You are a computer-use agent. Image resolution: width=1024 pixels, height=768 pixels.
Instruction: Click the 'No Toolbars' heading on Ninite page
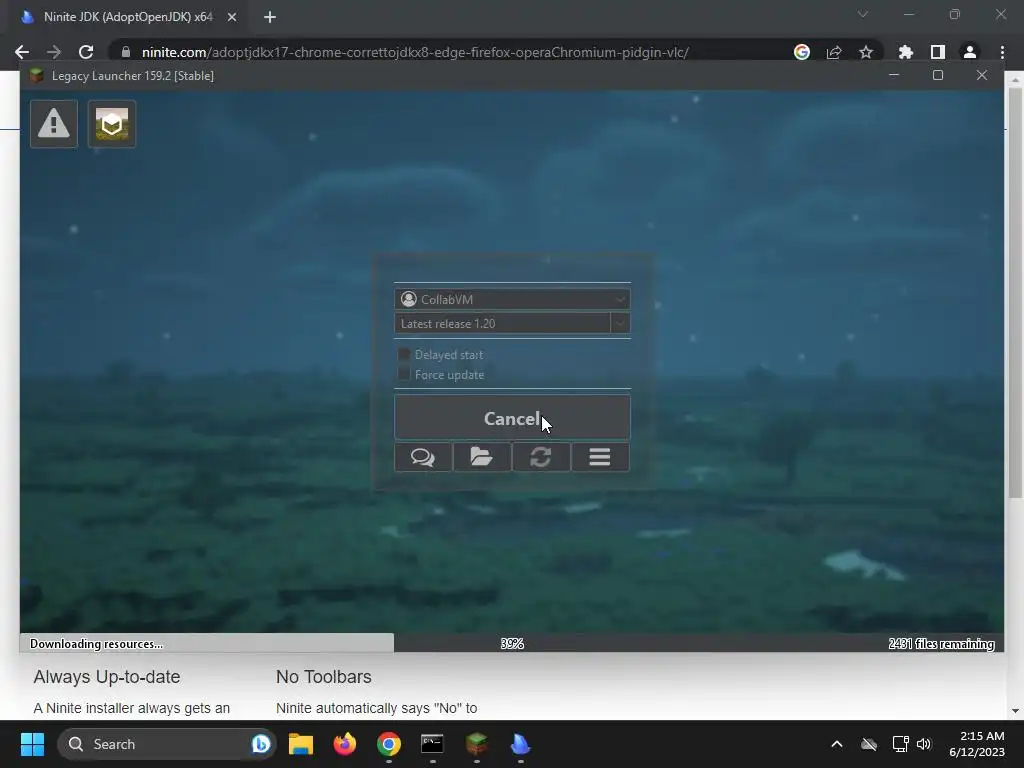(324, 677)
